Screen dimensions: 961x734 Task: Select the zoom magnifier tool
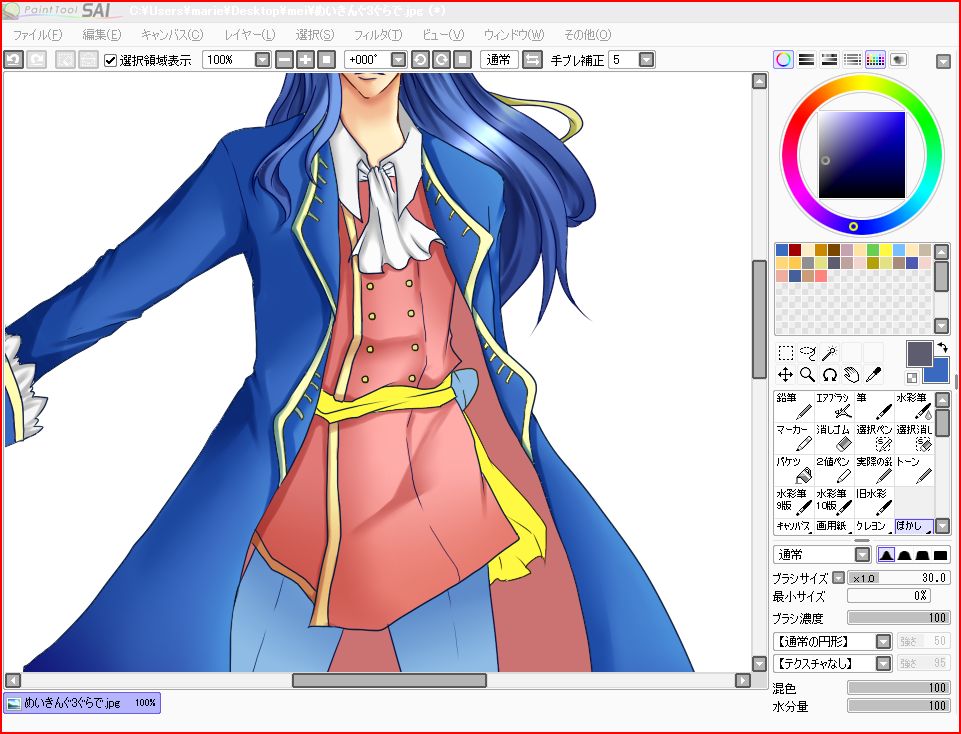tap(808, 374)
